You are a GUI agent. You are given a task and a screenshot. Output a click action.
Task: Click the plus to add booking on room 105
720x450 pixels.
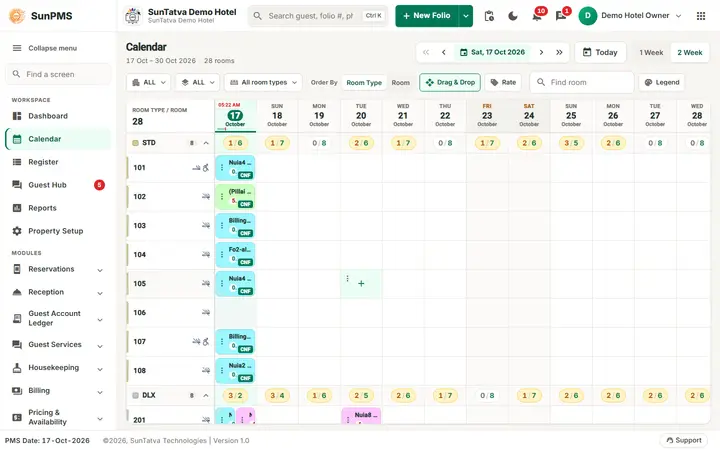coord(361,284)
